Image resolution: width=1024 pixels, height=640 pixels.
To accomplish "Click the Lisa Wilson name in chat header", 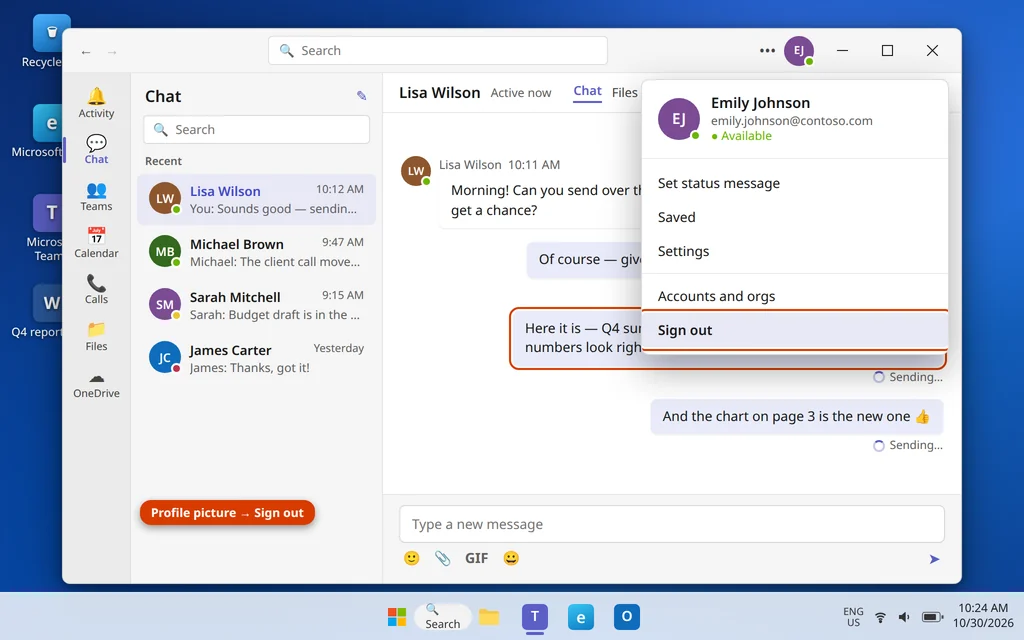I will tap(440, 93).
